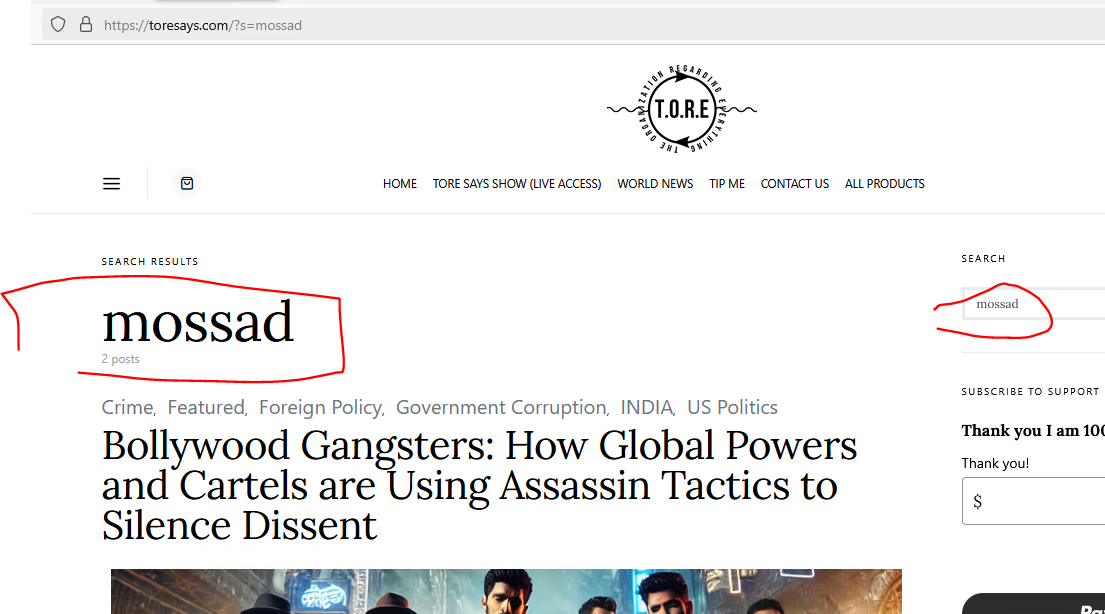Click the T.O.R.E site logo
Image resolution: width=1105 pixels, height=614 pixels.
(x=682, y=109)
